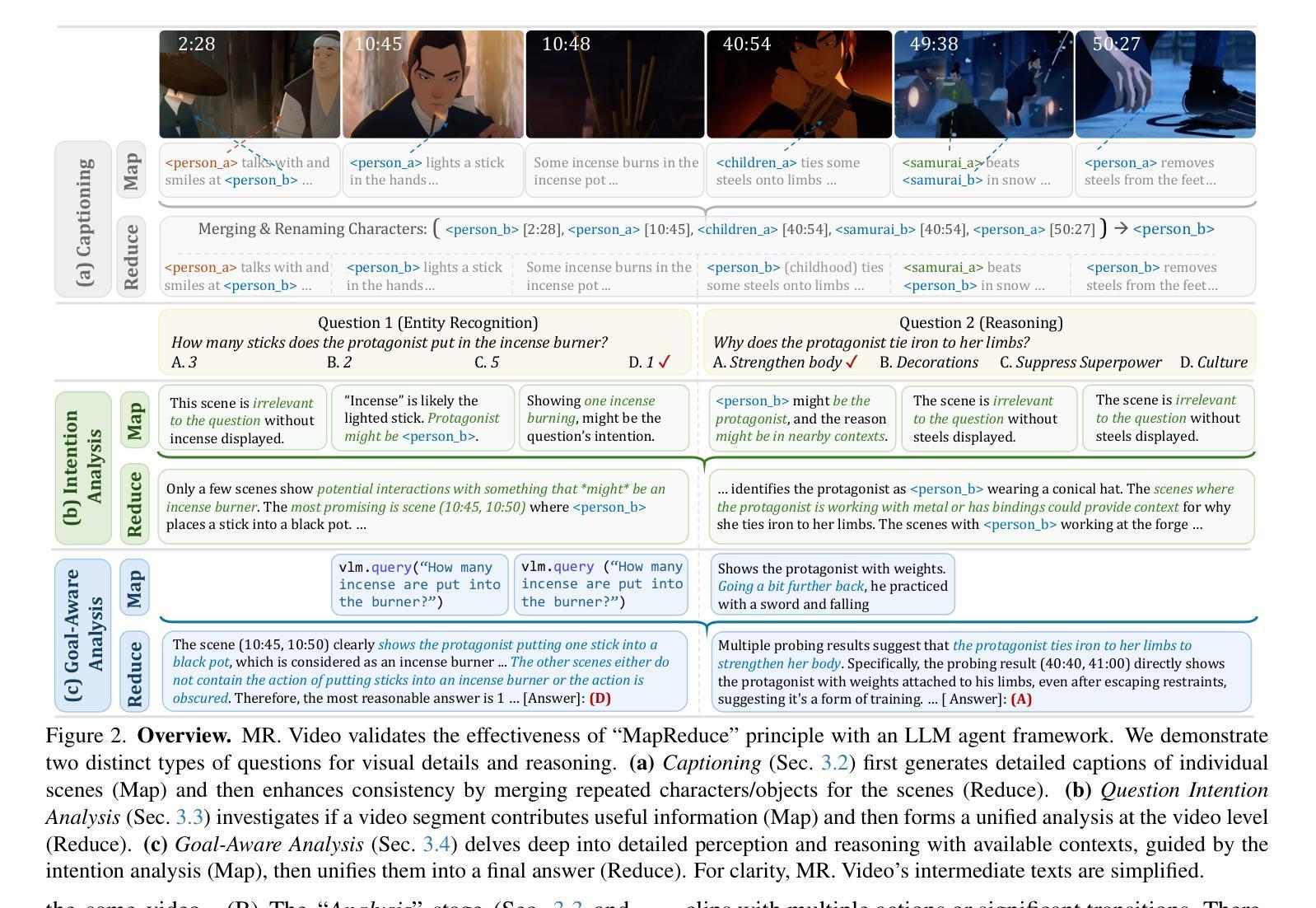Viewport: 1316px width, 908px height.
Task: Click the Captioning 'Reduce' label
Action: coord(130,256)
